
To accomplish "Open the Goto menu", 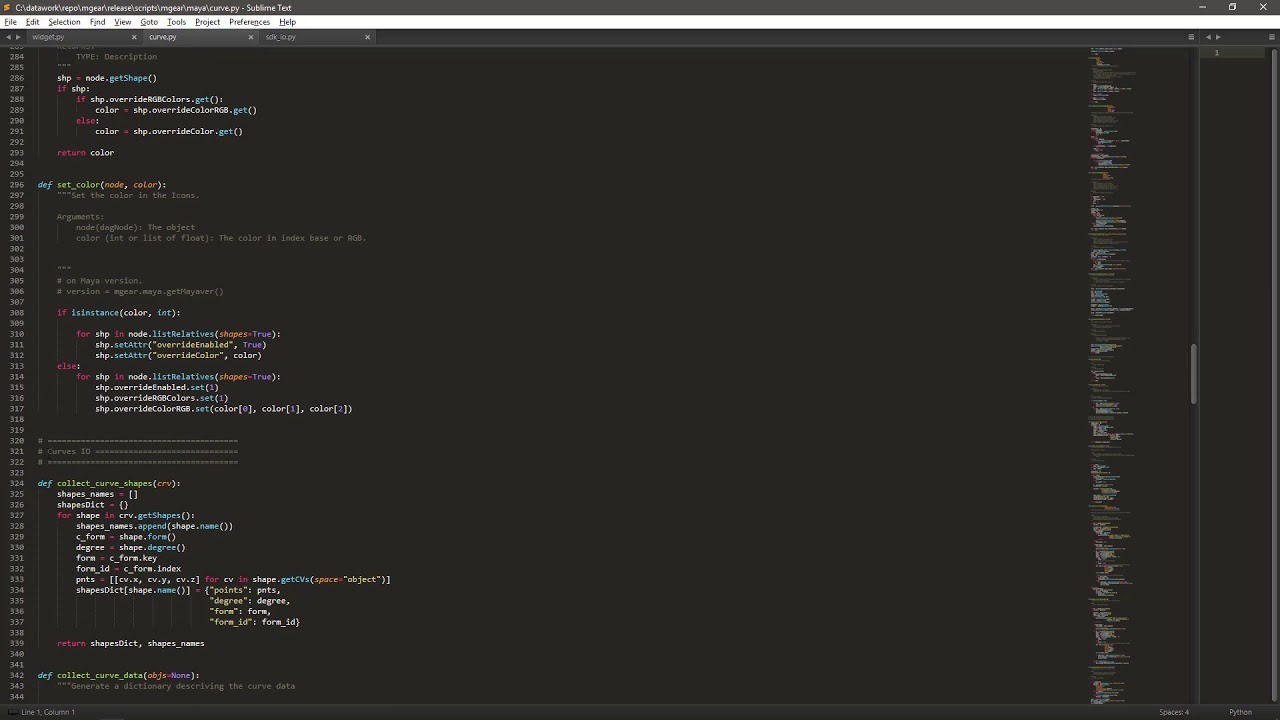I will click(x=149, y=22).
